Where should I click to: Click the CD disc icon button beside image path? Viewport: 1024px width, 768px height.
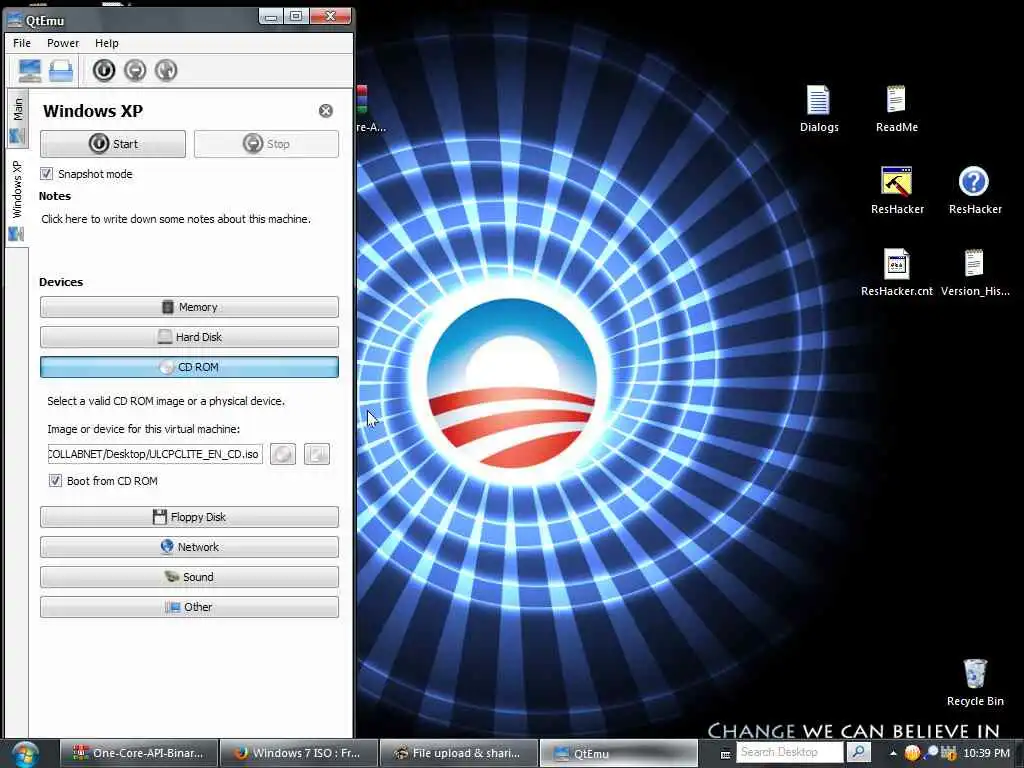point(283,454)
